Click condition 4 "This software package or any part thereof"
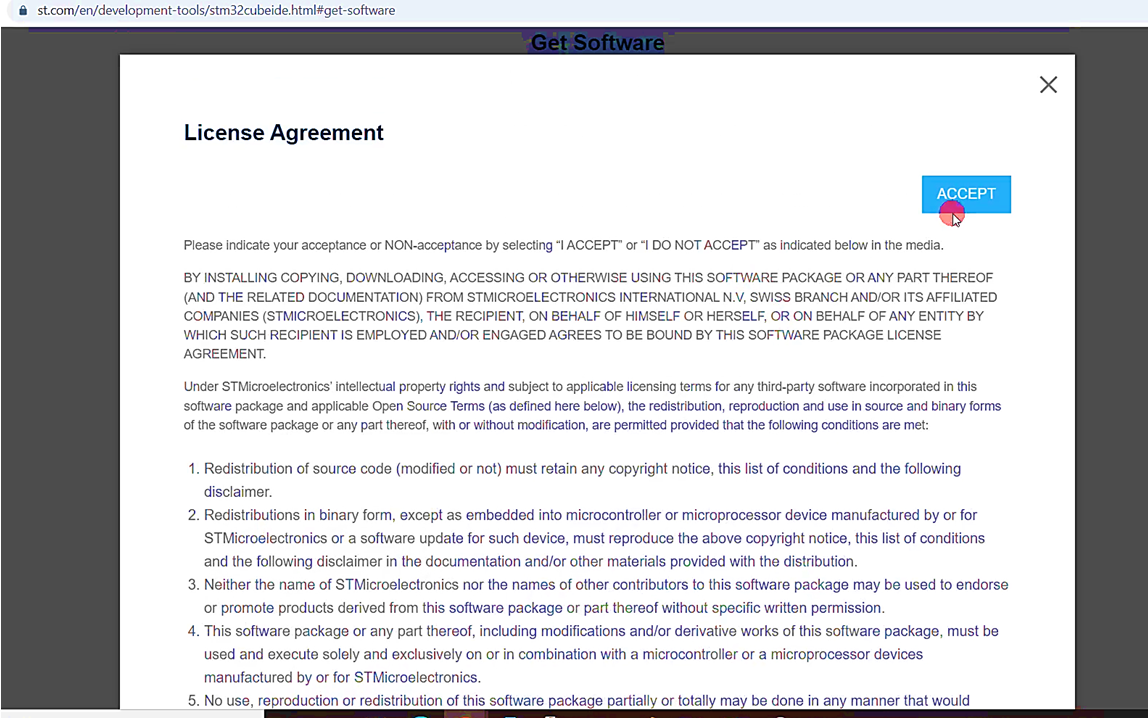This screenshot has width=1148, height=718. coord(600,654)
